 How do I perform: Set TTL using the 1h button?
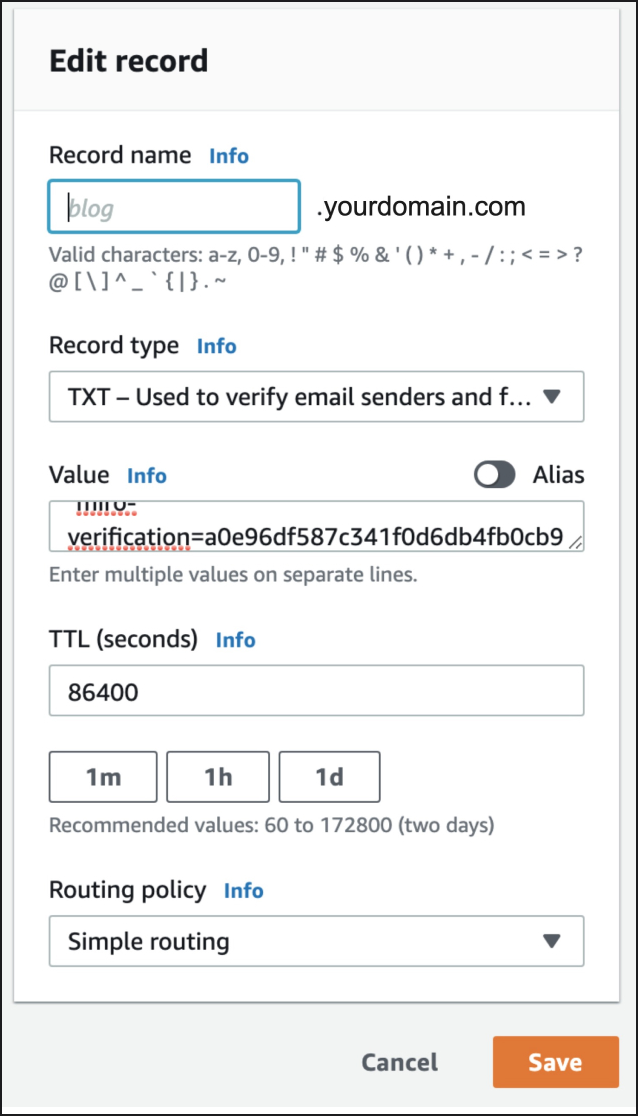pyautogui.click(x=218, y=777)
